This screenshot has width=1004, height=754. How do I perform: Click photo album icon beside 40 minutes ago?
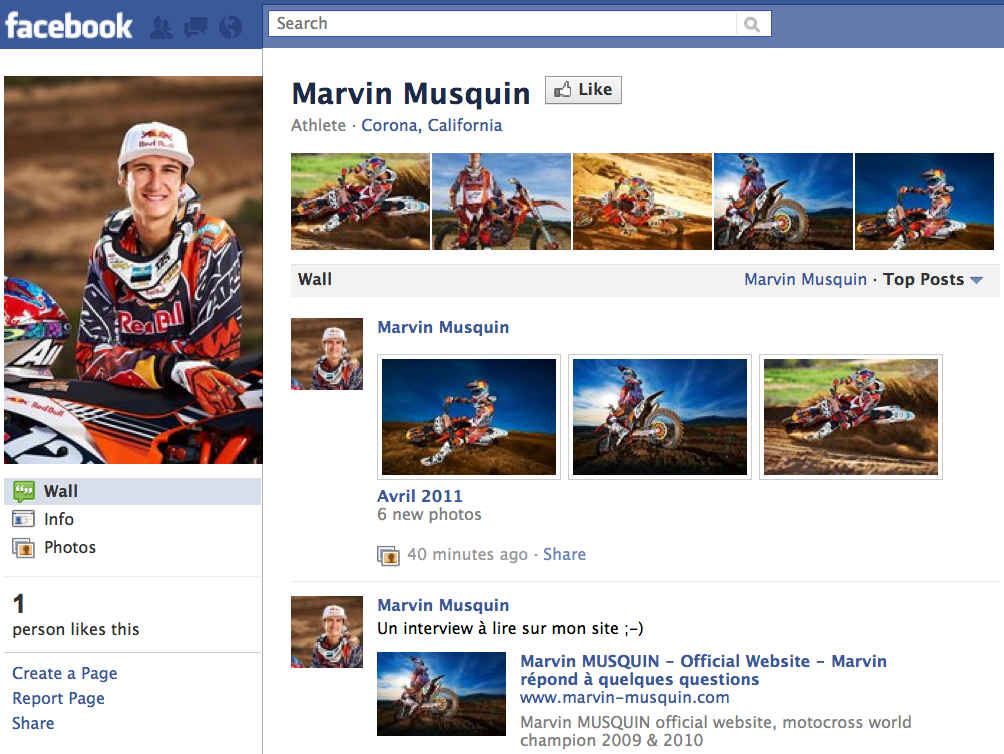[389, 555]
